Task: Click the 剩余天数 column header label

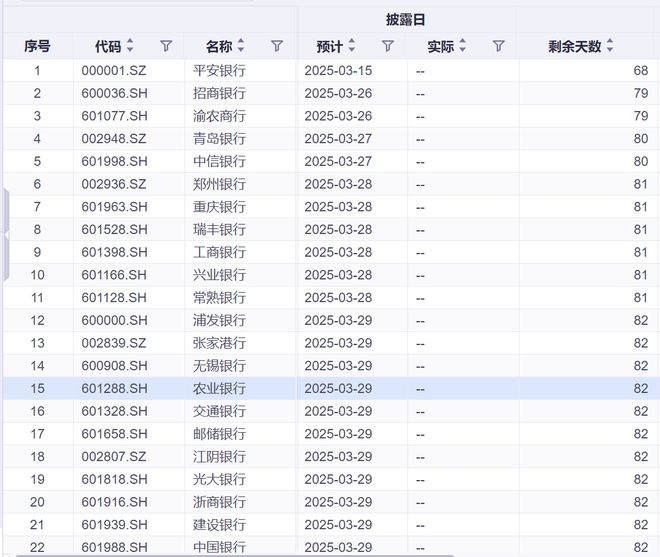Action: coord(575,46)
